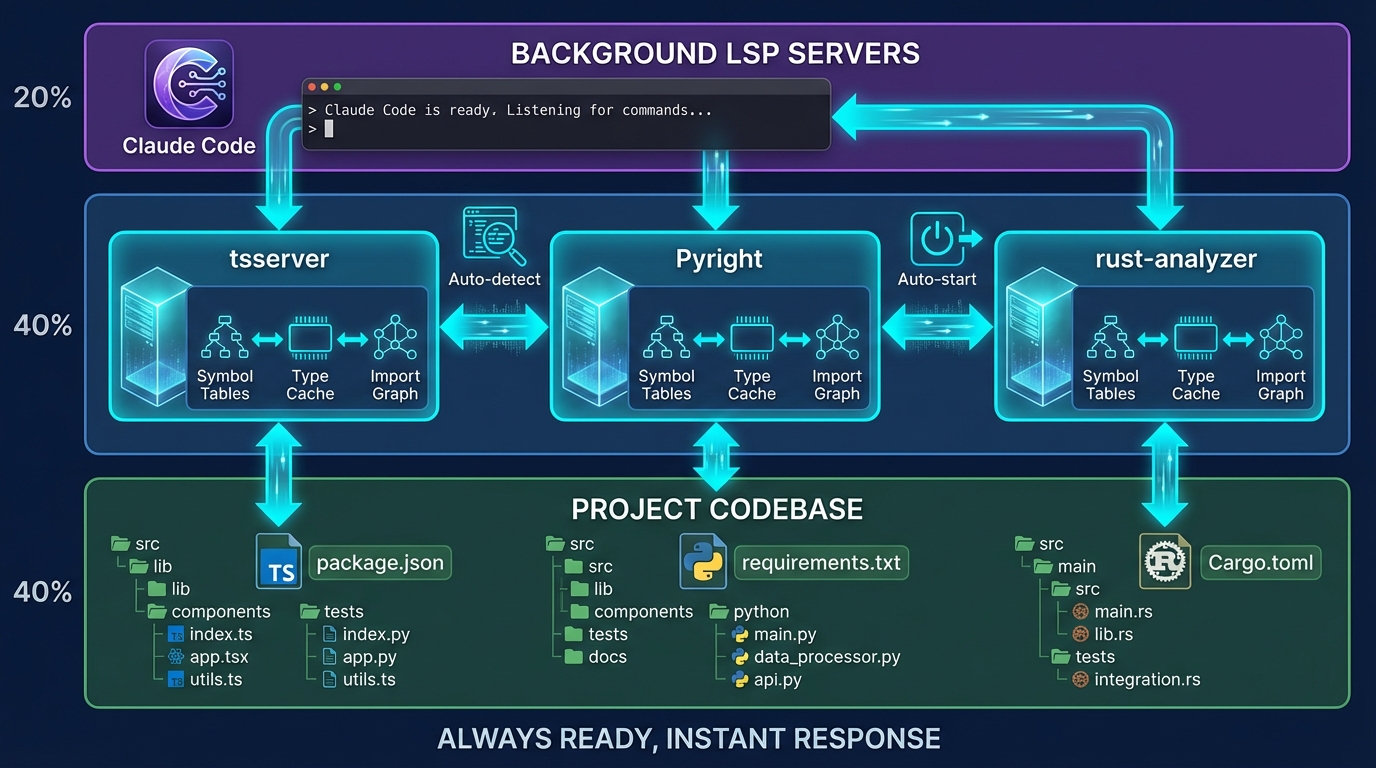Select rust-analyzer's Symbol Tables tree icon
1376x768 pixels.
pos(1110,338)
